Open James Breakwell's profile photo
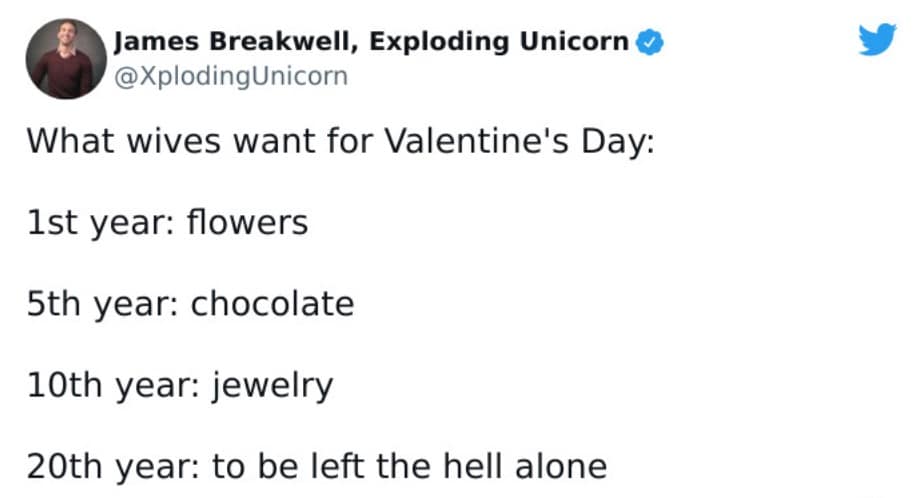The height and width of the screenshot is (498, 924). 67,58
